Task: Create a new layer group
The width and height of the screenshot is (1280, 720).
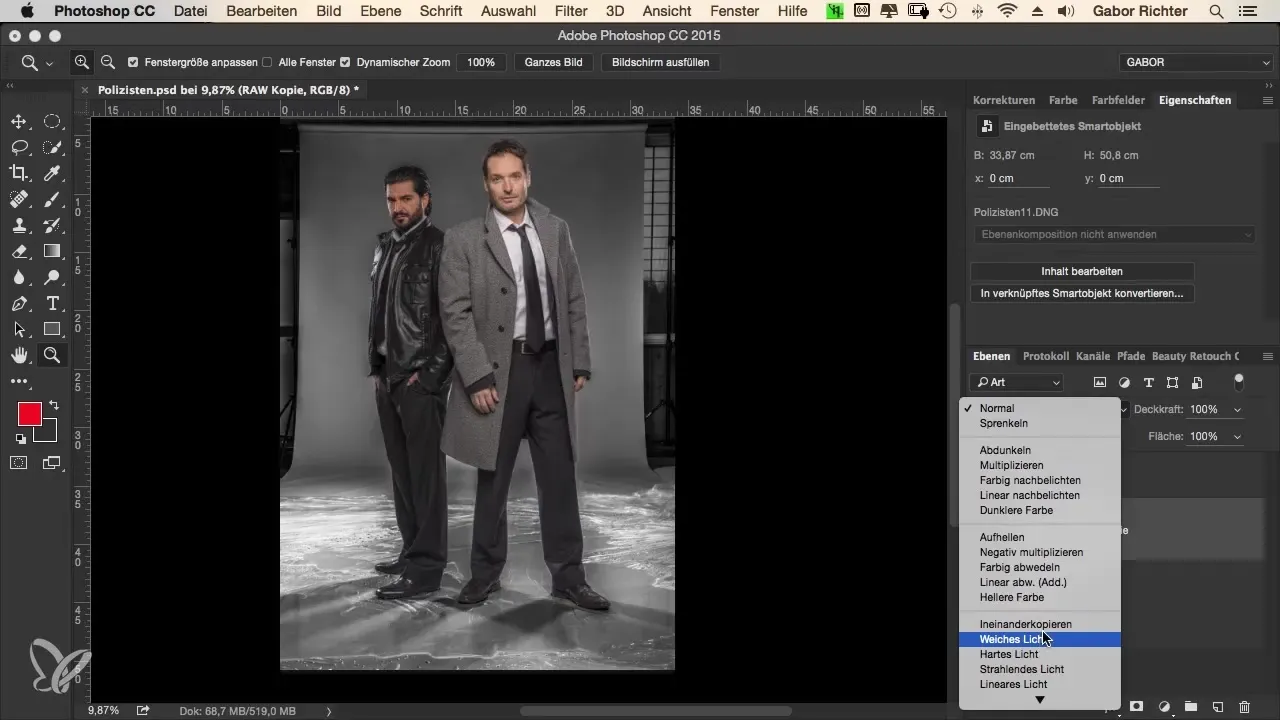Action: [1191, 706]
